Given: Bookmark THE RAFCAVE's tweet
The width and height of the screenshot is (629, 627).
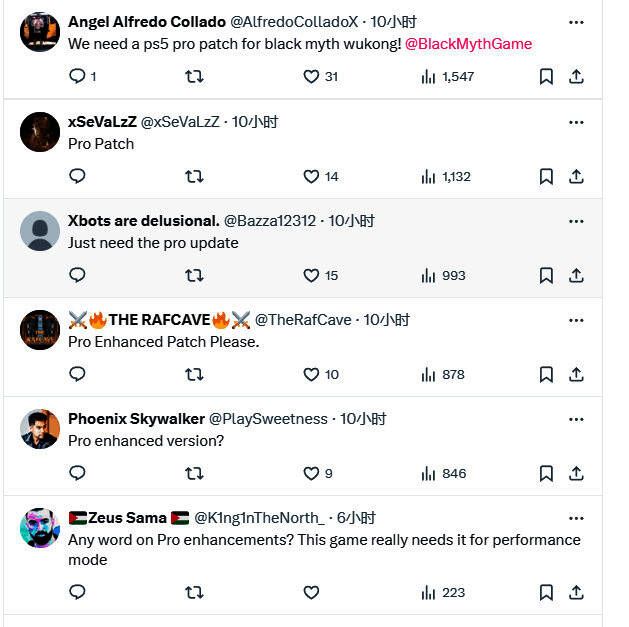Looking at the screenshot, I should point(546,374).
